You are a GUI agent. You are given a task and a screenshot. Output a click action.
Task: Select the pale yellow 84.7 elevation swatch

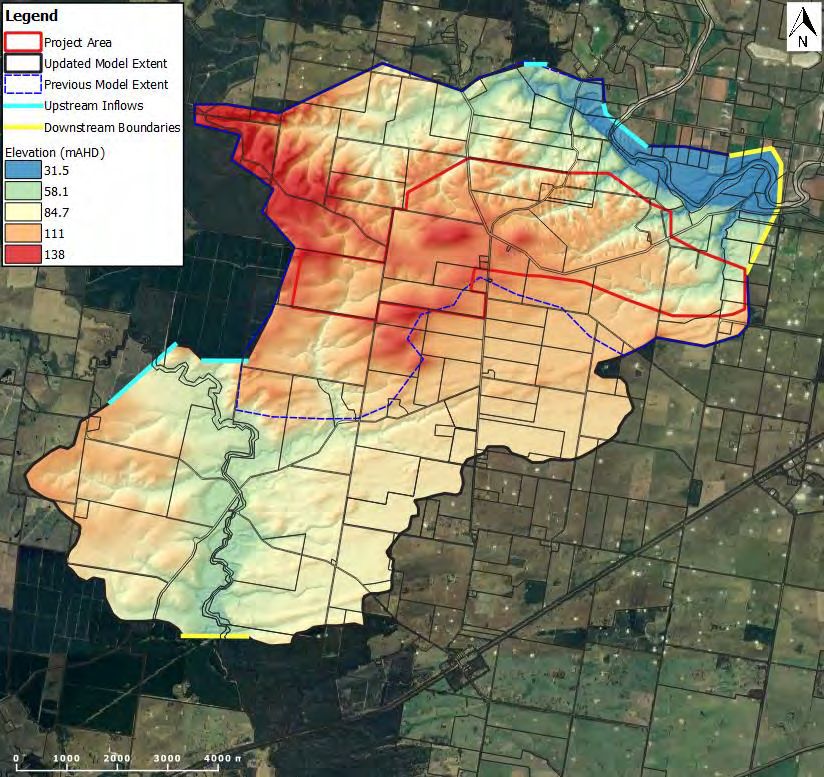pos(23,212)
